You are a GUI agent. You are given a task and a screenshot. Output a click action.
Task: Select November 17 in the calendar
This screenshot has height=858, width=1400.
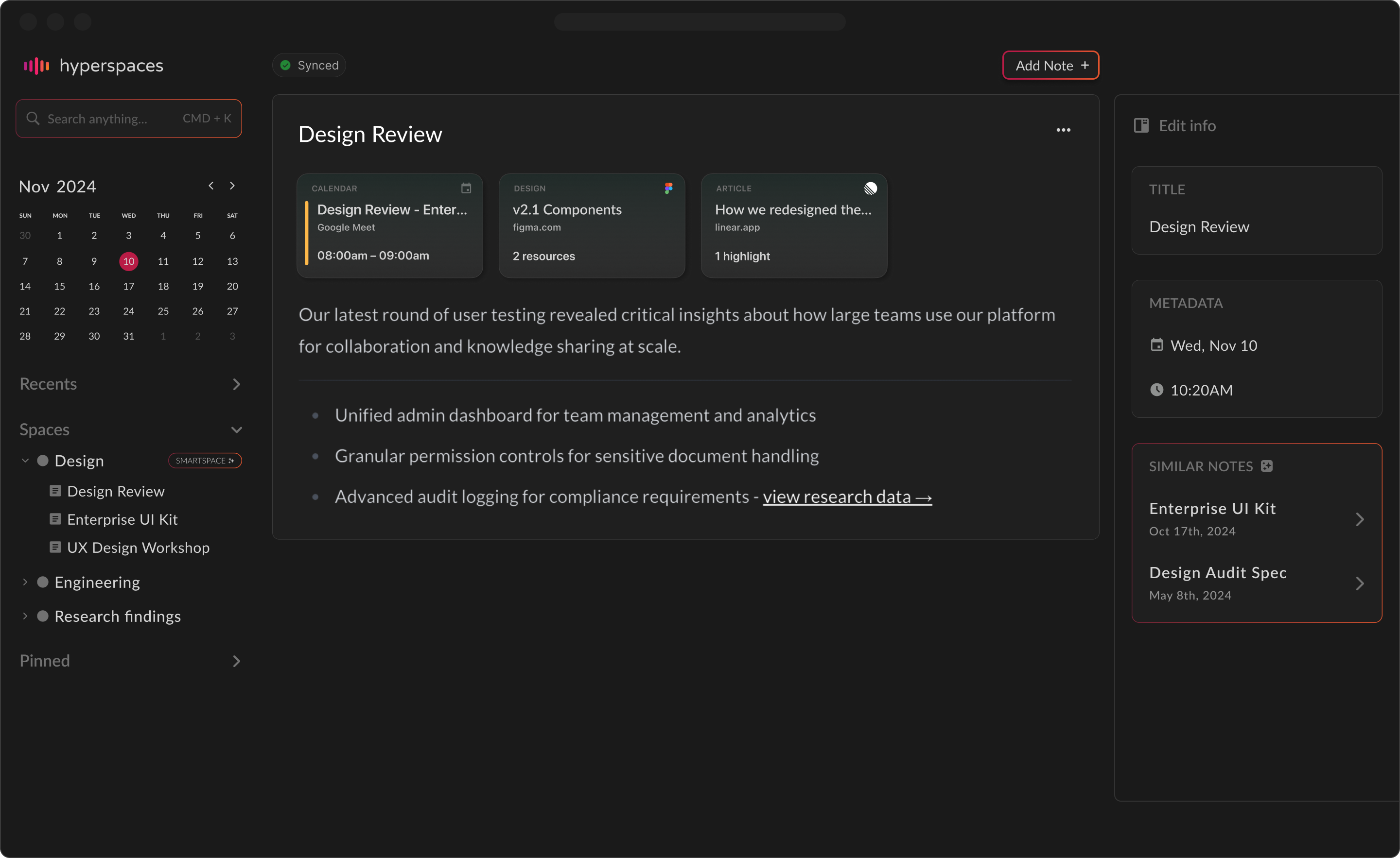click(x=129, y=286)
